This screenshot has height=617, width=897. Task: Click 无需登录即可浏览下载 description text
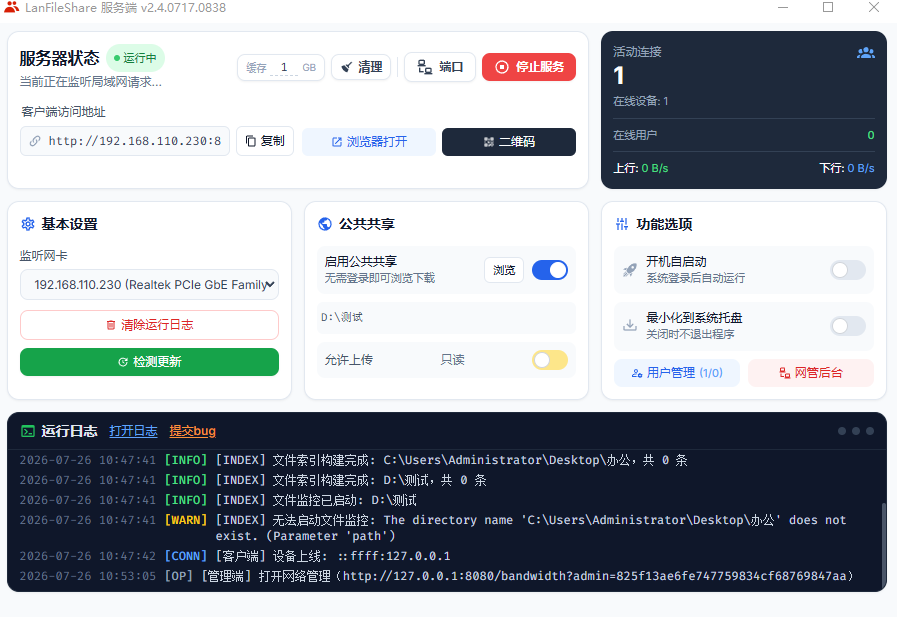pyautogui.click(x=380, y=278)
